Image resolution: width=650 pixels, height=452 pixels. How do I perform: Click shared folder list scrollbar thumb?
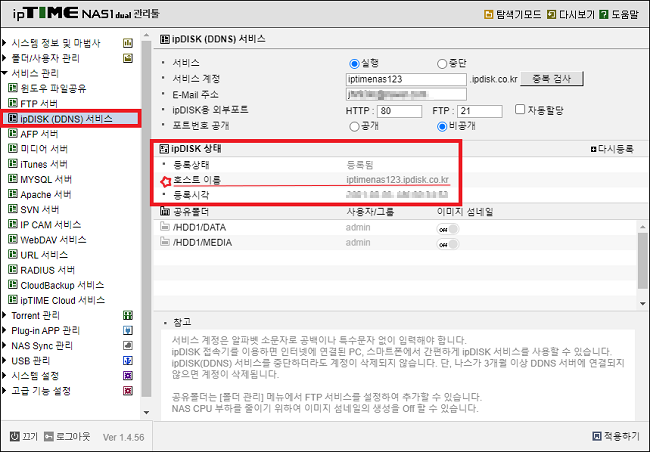643,261
